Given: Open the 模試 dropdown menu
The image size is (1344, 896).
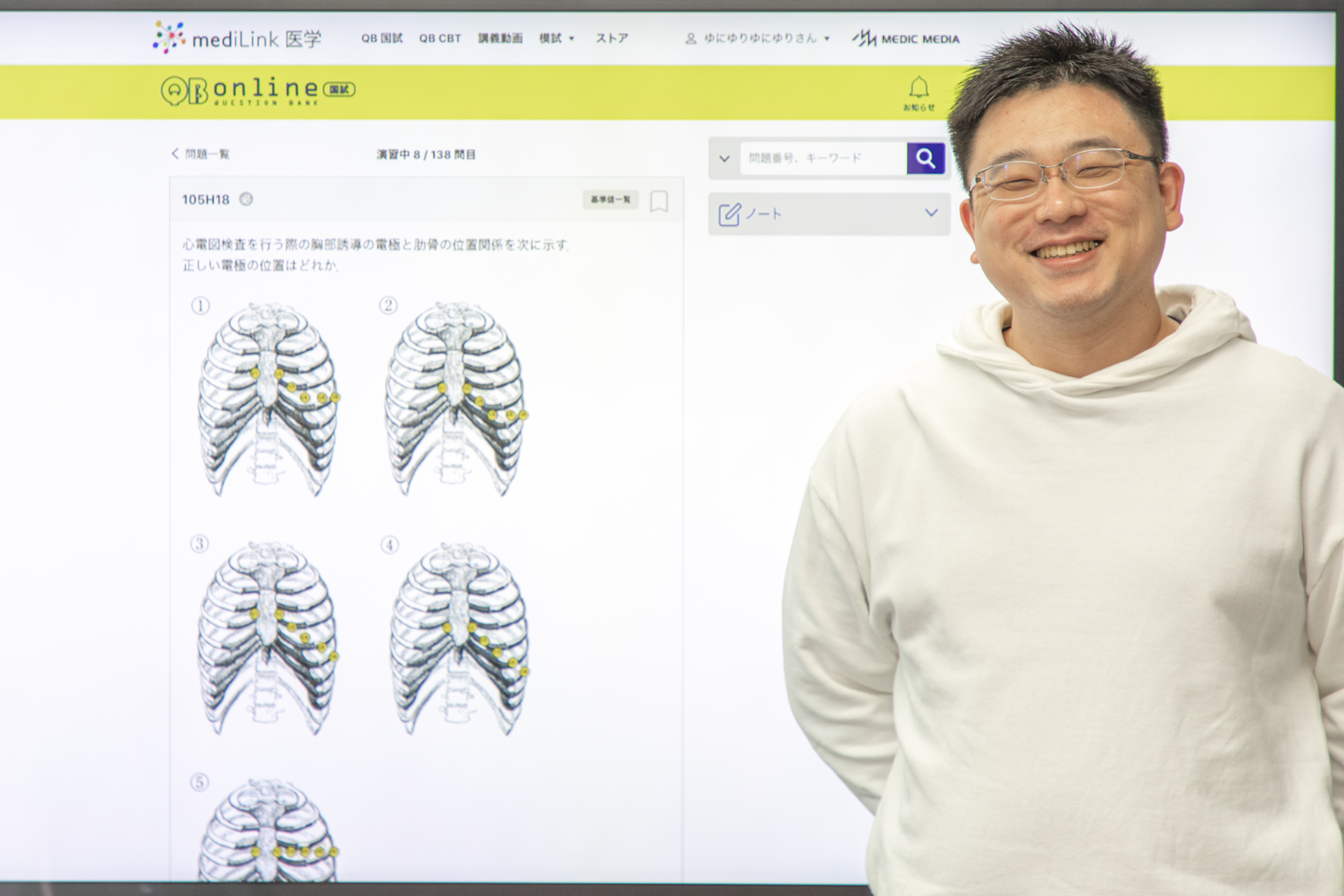Looking at the screenshot, I should tap(556, 38).
